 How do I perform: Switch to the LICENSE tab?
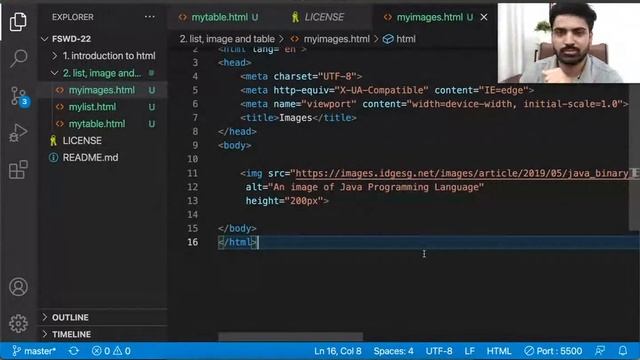click(x=318, y=17)
